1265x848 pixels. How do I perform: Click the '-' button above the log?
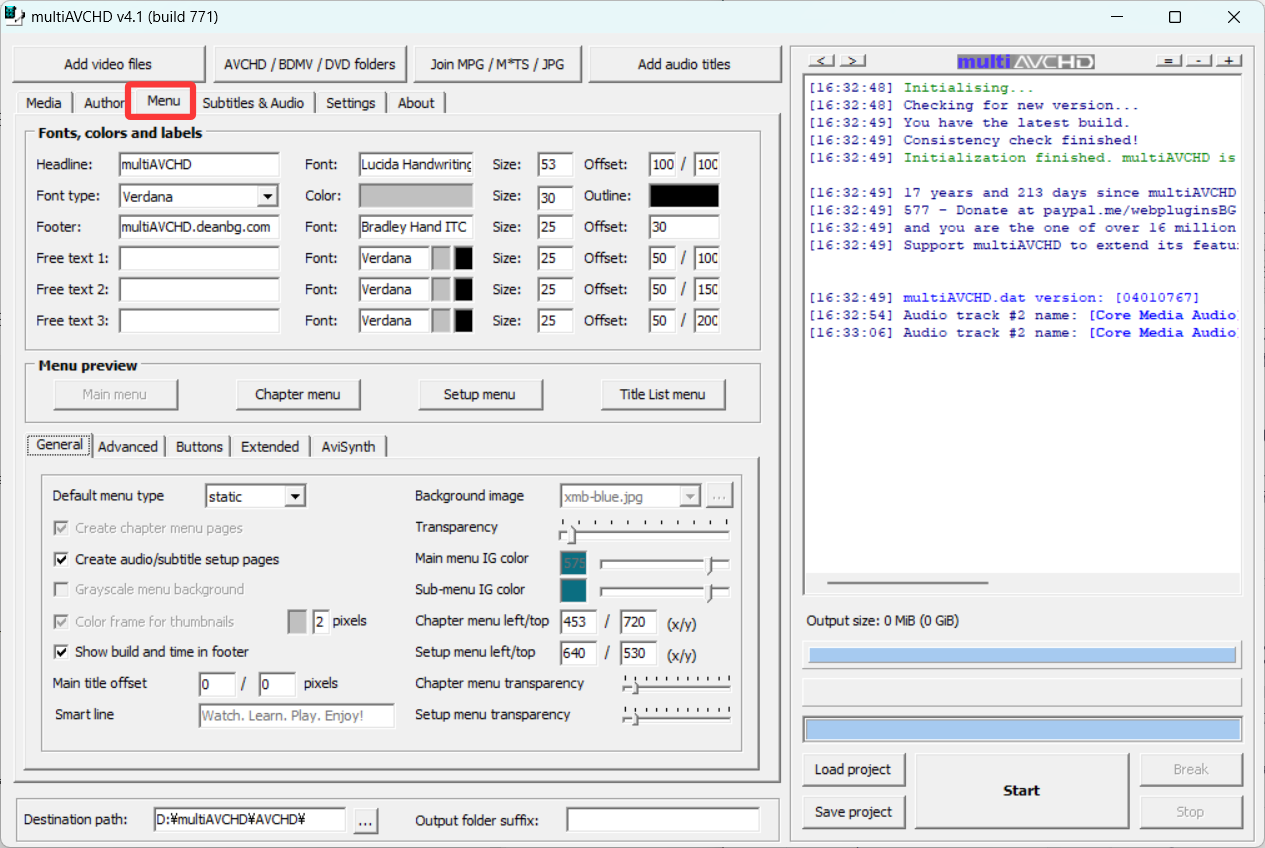coord(1198,62)
